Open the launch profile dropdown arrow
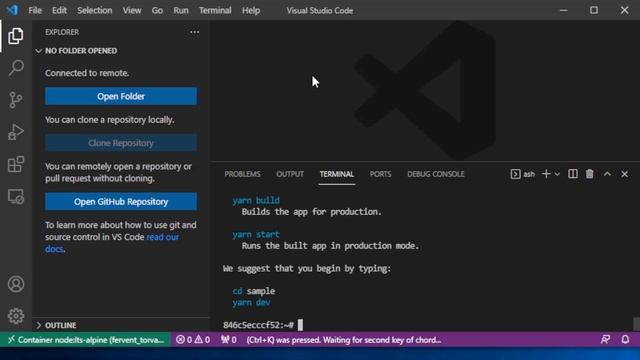640x360 pixels. point(557,174)
